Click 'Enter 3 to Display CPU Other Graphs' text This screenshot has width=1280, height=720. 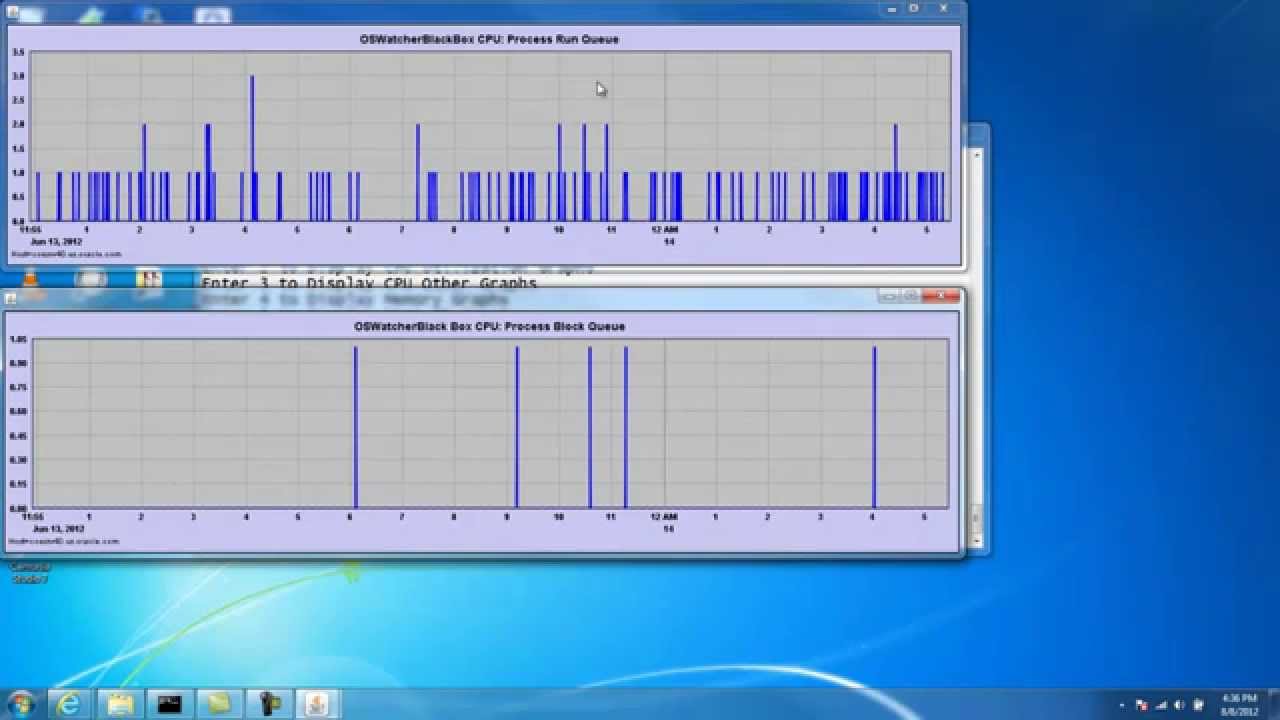point(369,283)
